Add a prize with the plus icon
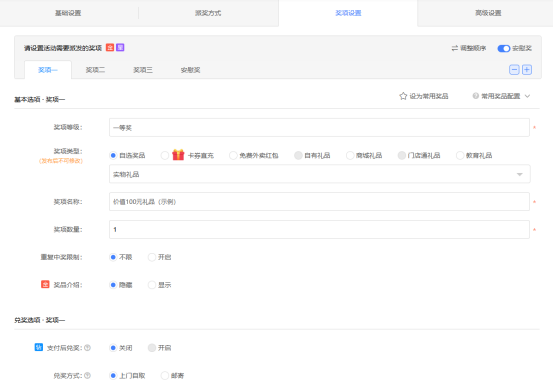The image size is (553, 389). click(x=527, y=70)
